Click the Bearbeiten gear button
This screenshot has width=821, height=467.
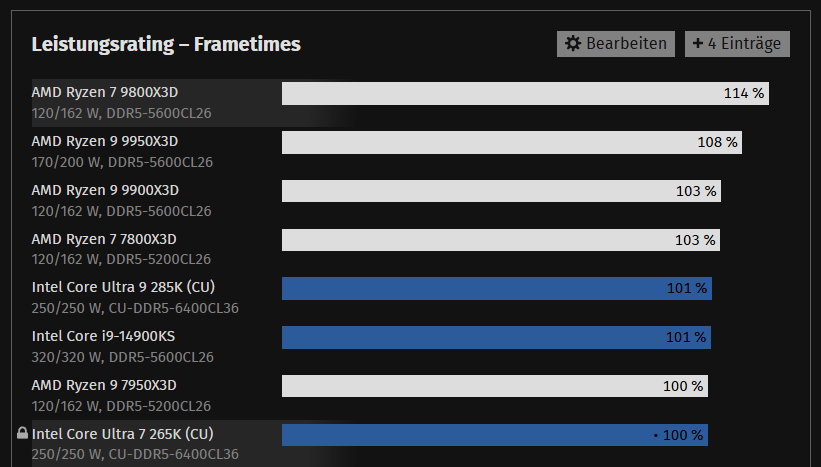[615, 44]
